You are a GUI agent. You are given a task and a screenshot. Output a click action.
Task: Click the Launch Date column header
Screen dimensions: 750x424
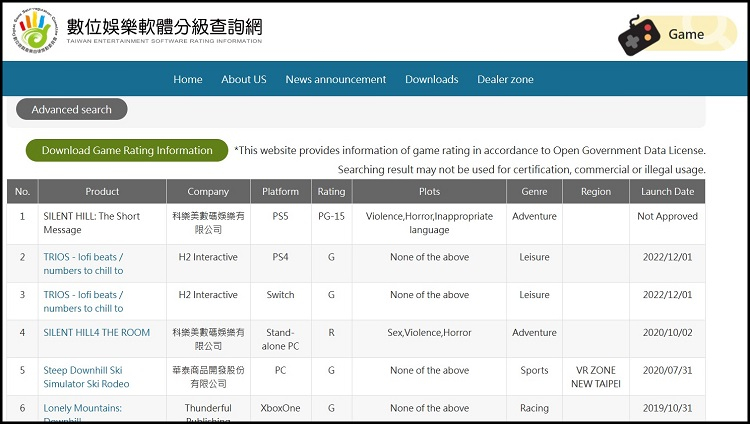(x=669, y=191)
